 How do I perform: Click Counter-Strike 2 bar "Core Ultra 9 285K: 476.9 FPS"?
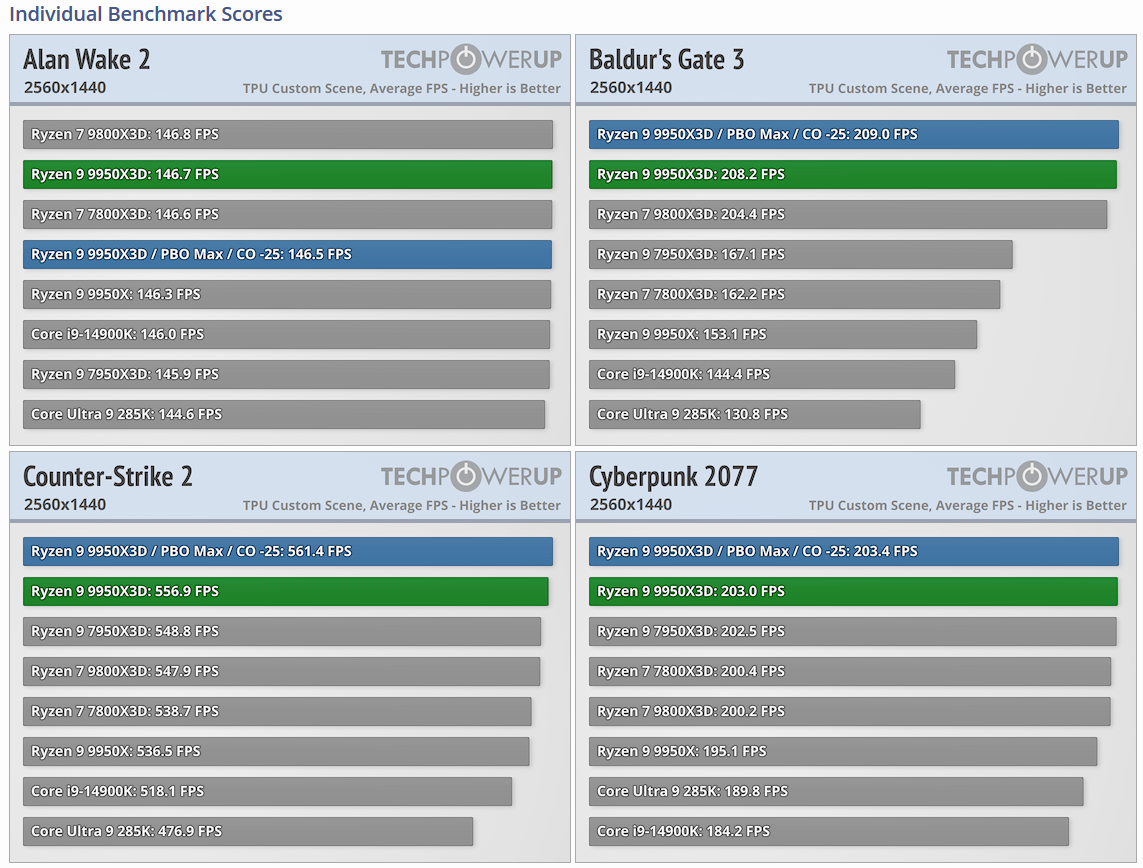pyautogui.click(x=248, y=832)
